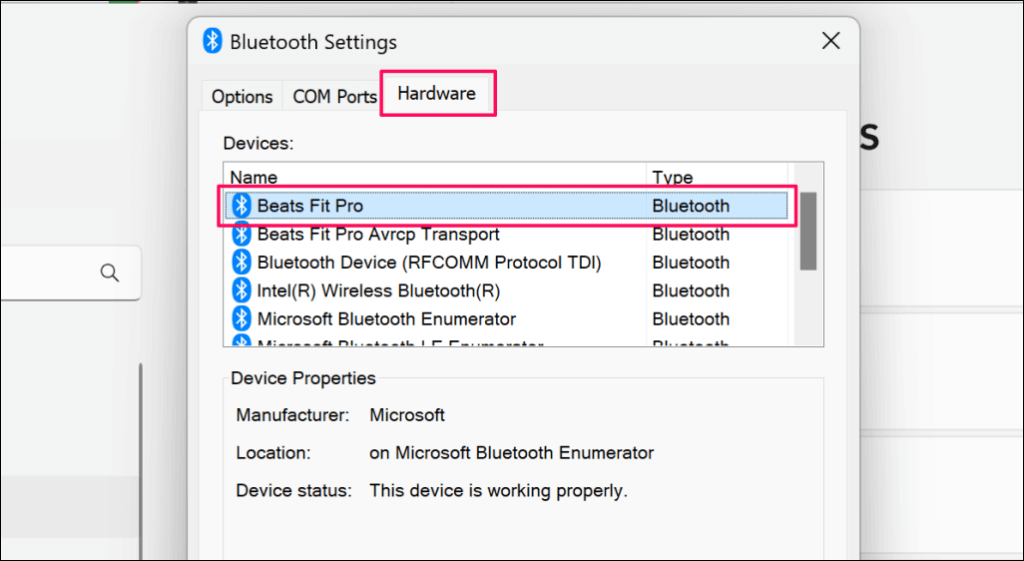Image resolution: width=1024 pixels, height=561 pixels.
Task: Click the Beats Fit Pro Avrcp Transport icon
Action: click(x=241, y=234)
